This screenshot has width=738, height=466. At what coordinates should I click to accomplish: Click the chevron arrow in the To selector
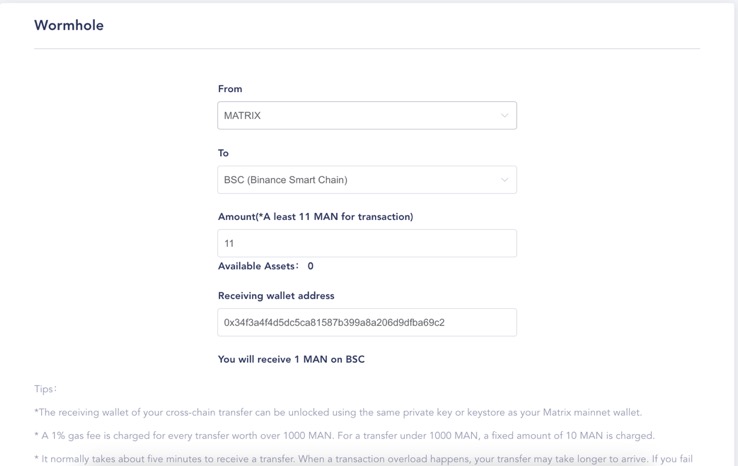(x=504, y=180)
